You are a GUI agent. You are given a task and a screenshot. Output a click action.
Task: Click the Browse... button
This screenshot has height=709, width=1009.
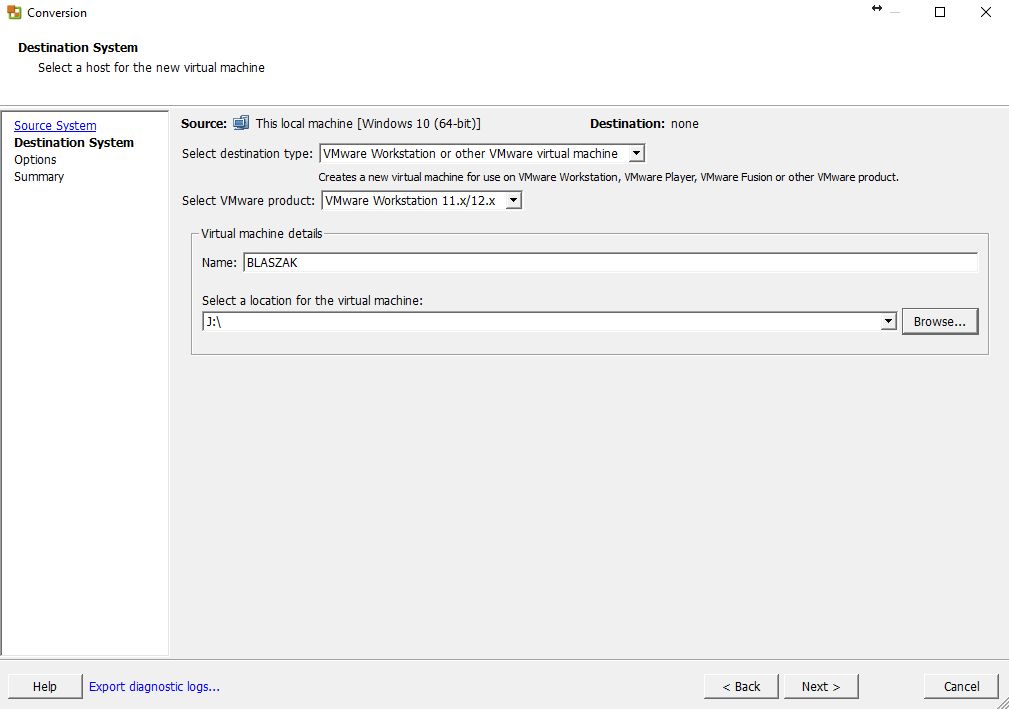tap(940, 321)
